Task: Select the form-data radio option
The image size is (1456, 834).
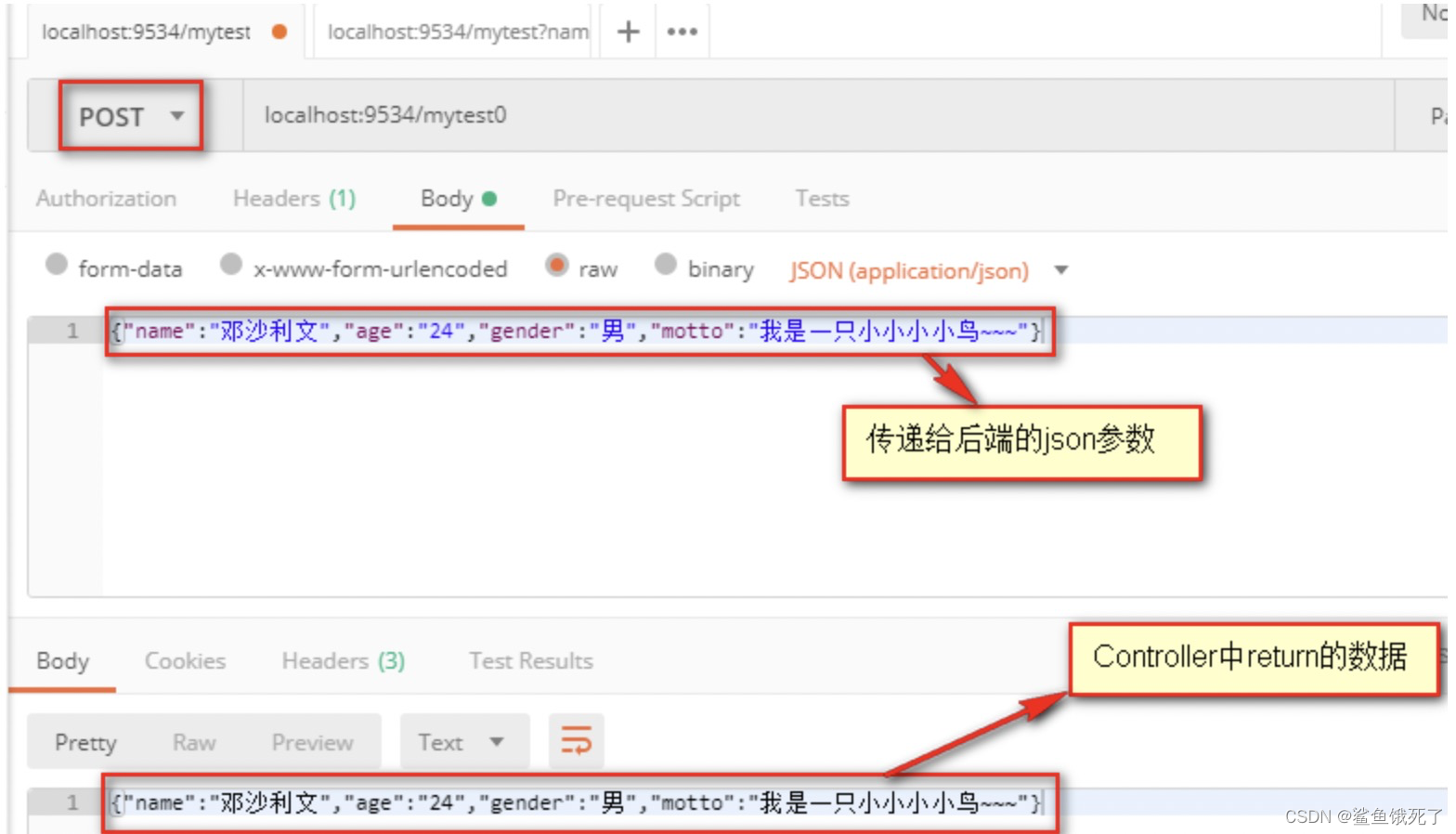Action: point(57,266)
